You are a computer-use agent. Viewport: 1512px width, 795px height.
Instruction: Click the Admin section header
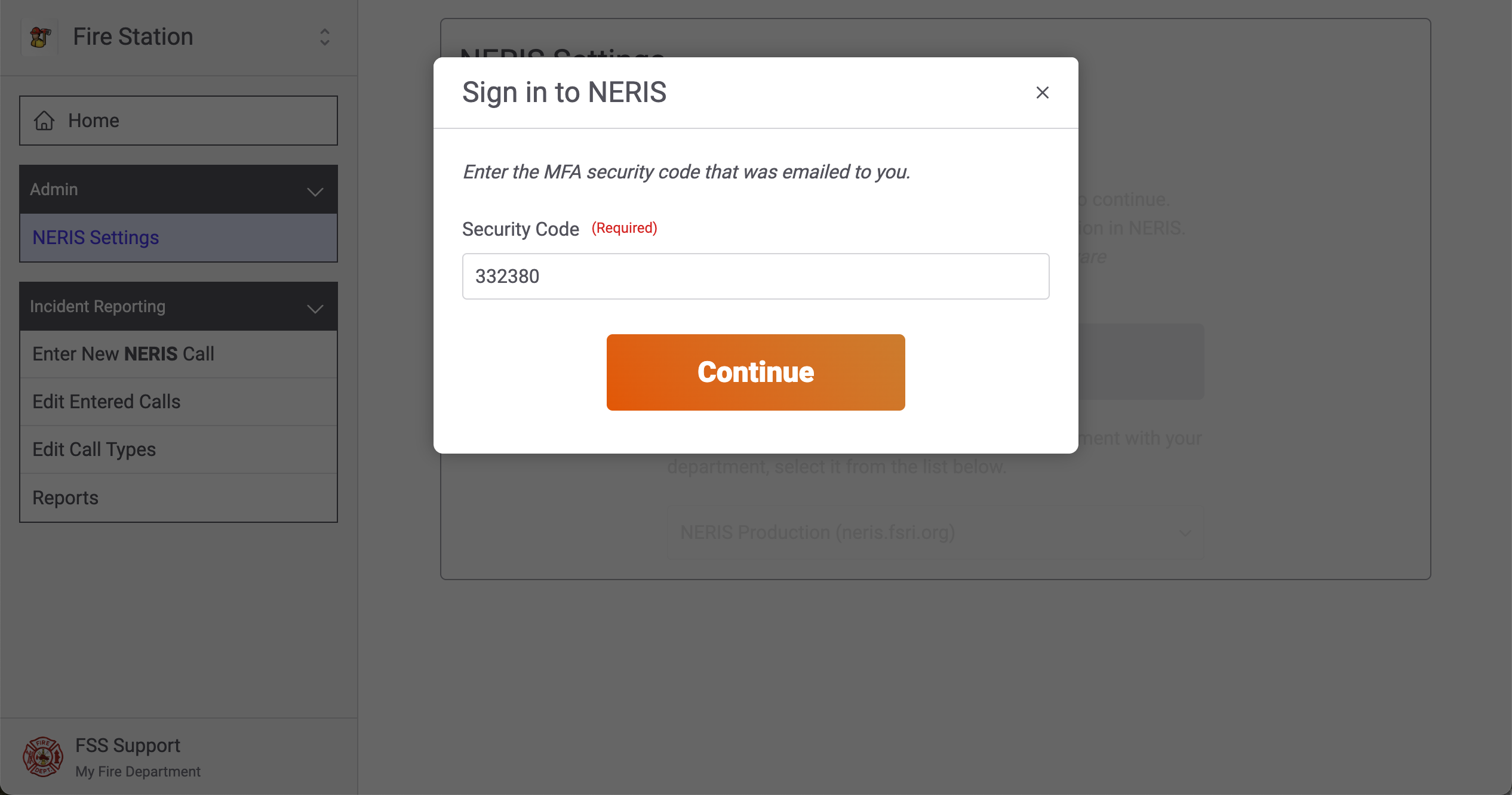[x=54, y=189]
